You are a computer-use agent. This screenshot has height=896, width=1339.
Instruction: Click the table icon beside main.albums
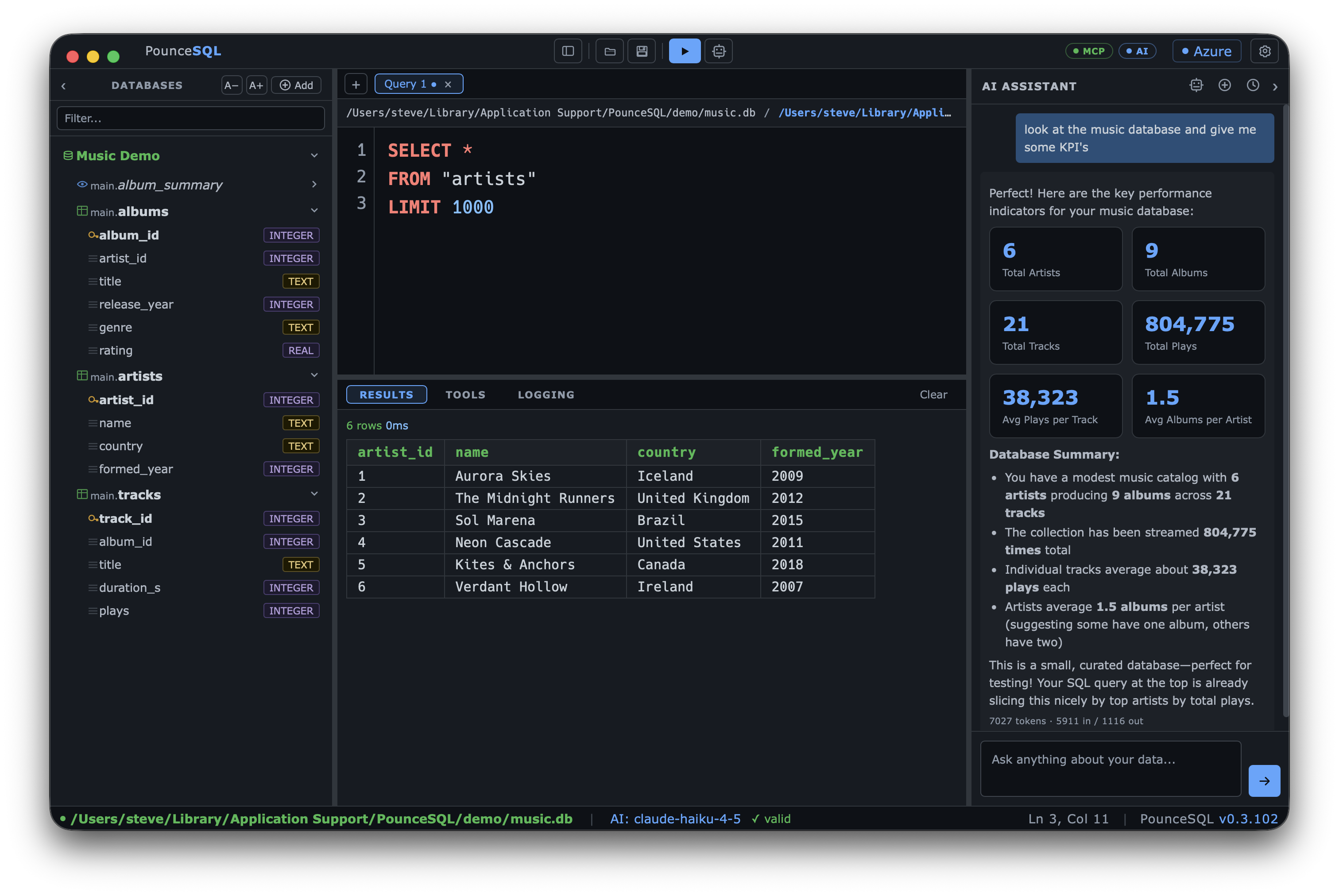tap(82, 211)
